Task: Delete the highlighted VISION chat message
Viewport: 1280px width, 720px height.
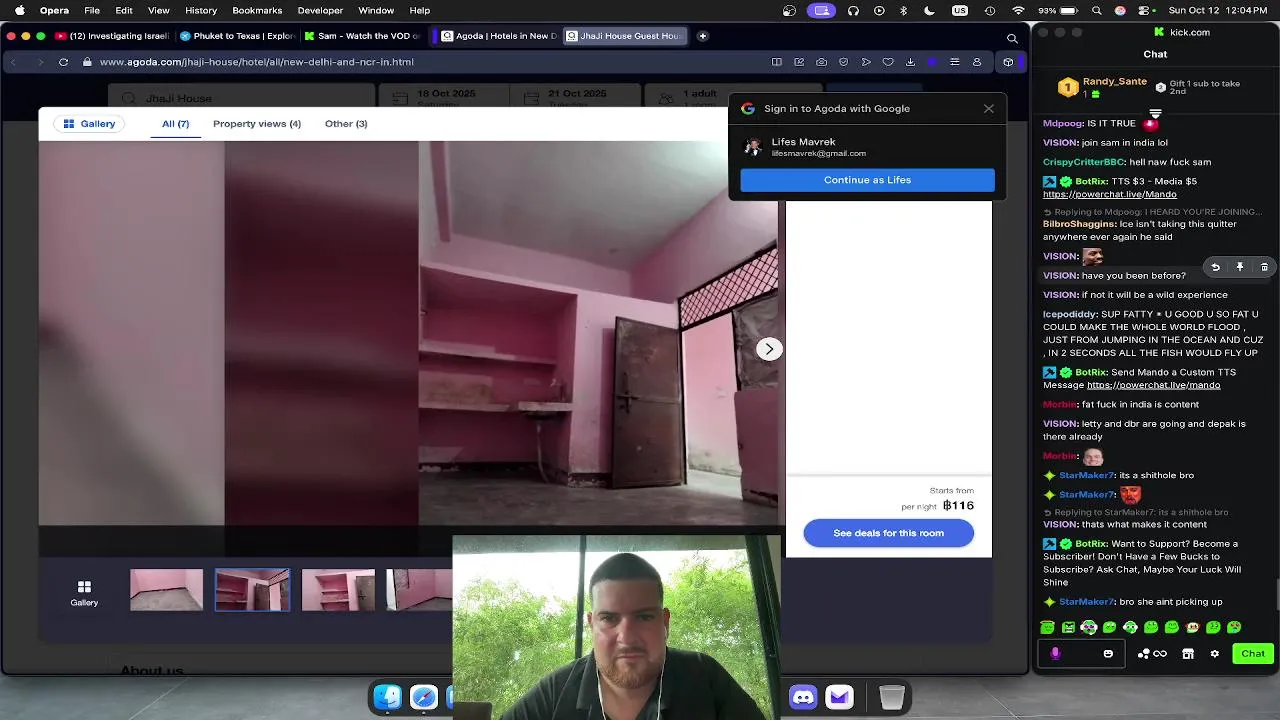Action: tap(1264, 267)
